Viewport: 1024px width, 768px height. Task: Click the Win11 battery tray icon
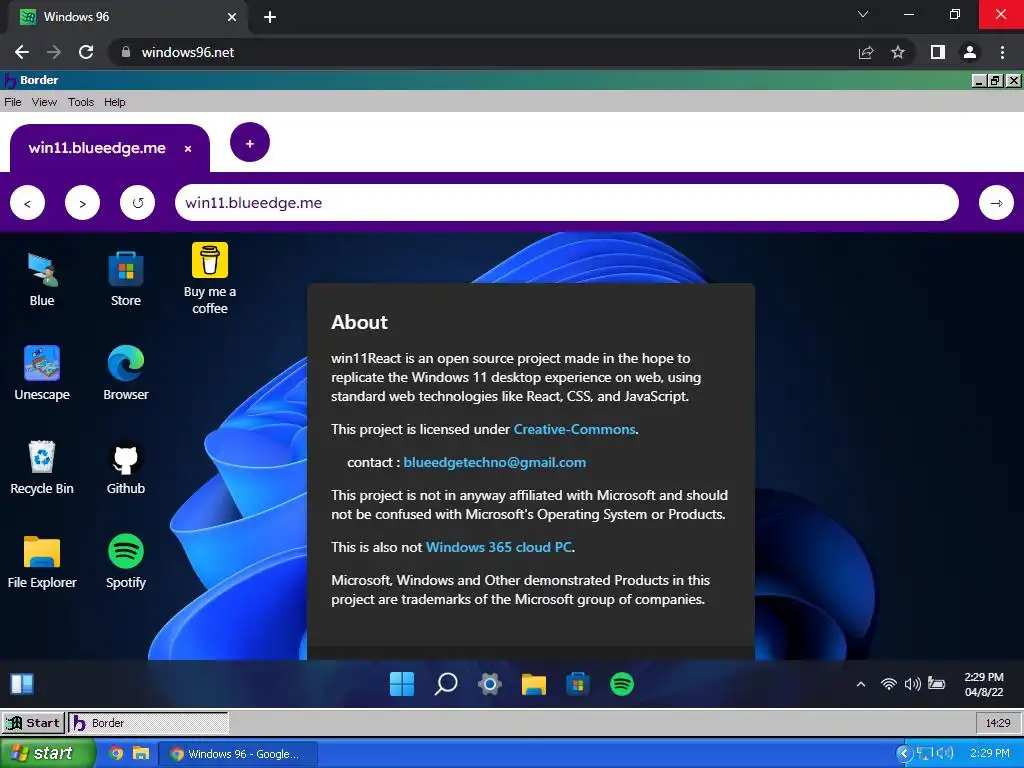tap(936, 684)
